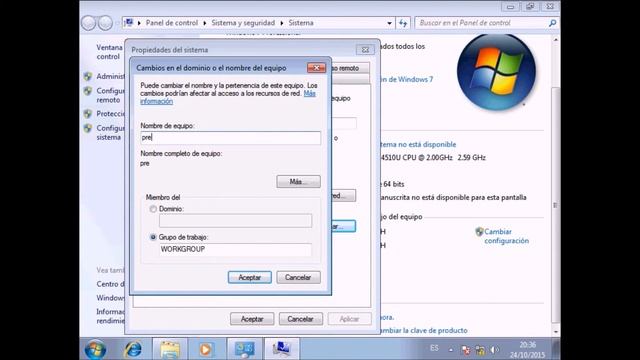Click '2.59 GHz' processor value
Viewport: 640px width, 360px height.
(x=471, y=158)
